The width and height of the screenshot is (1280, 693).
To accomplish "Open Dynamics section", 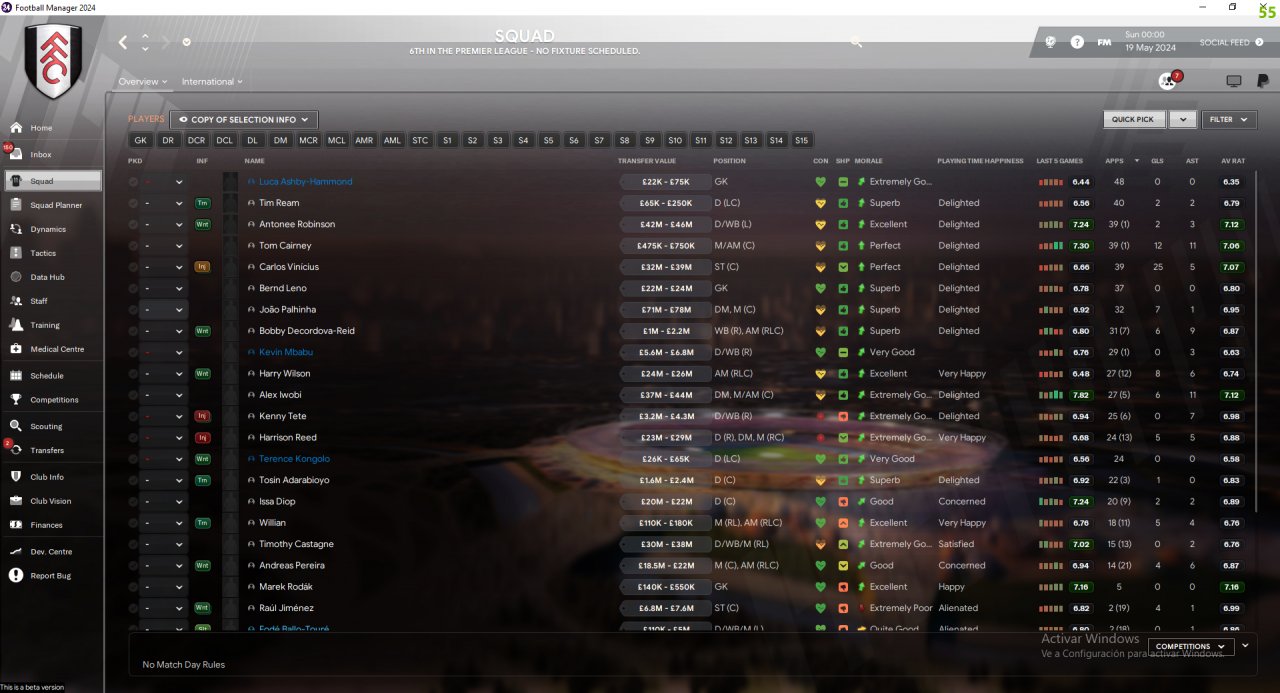I will [52, 229].
